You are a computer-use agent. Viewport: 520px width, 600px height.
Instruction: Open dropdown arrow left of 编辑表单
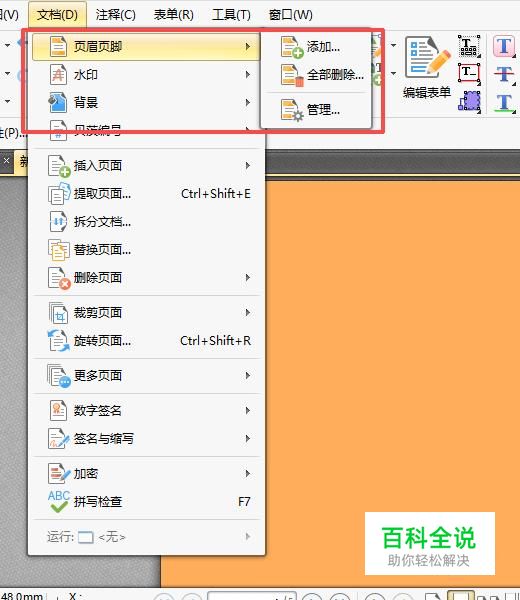[x=393, y=46]
